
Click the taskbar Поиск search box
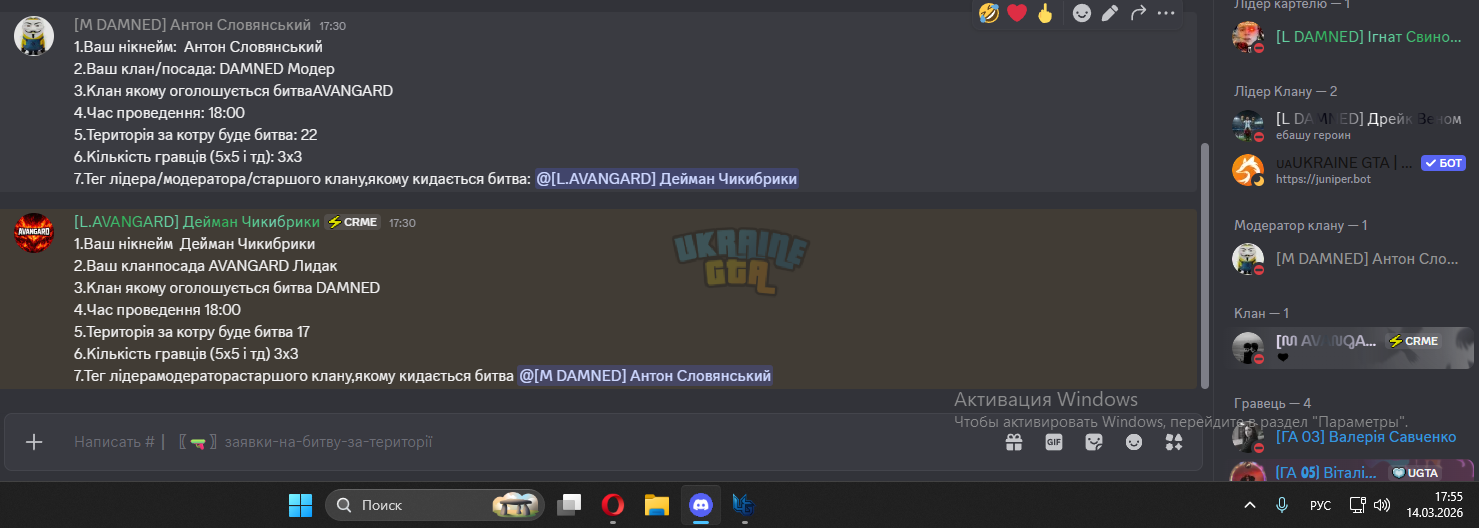[435, 505]
